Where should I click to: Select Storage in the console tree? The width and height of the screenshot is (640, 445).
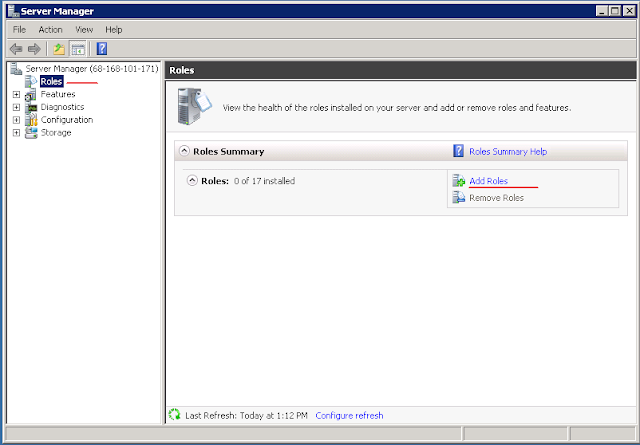(56, 133)
